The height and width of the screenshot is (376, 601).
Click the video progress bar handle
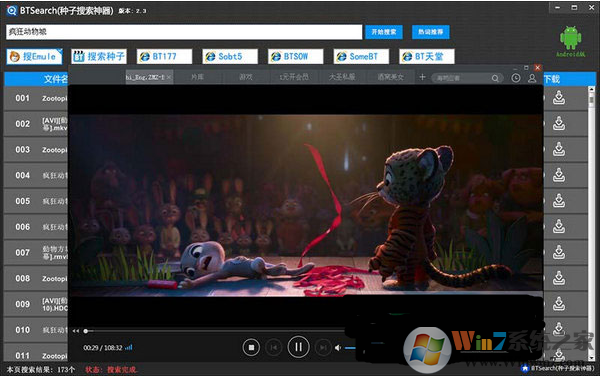[86, 331]
